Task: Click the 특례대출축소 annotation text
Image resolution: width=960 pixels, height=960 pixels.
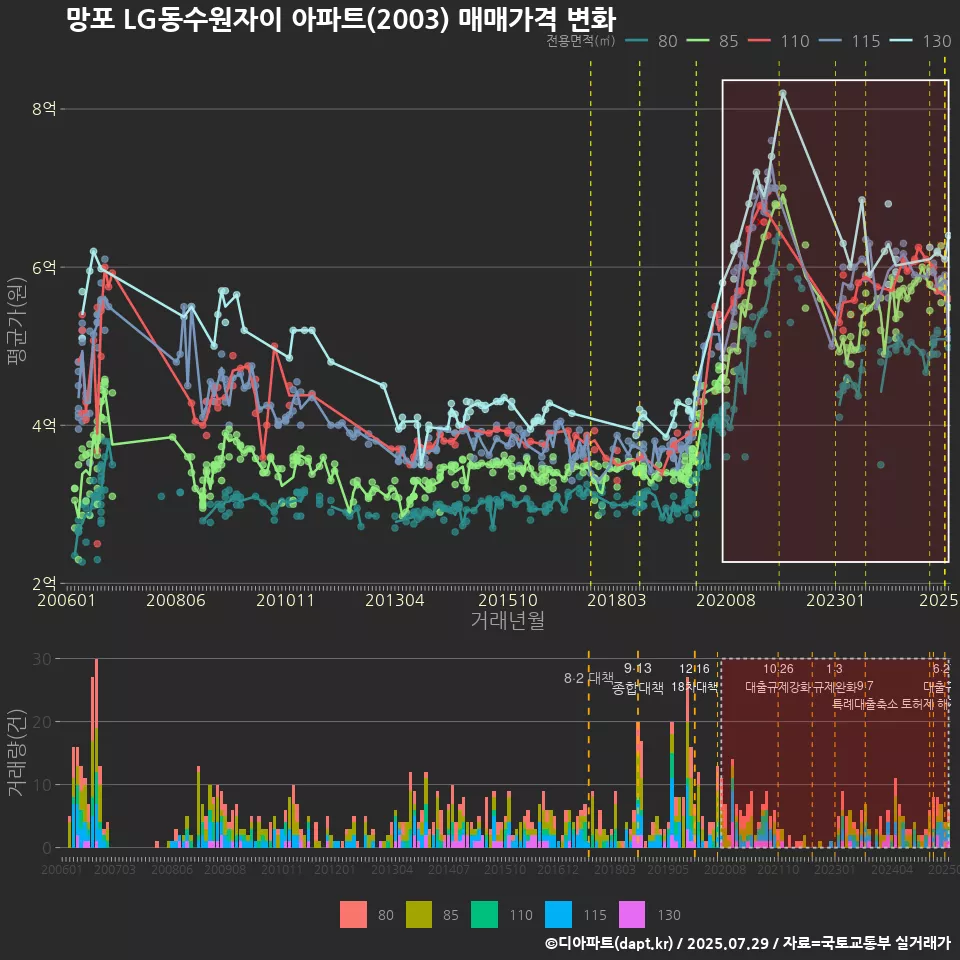Action: (865, 704)
